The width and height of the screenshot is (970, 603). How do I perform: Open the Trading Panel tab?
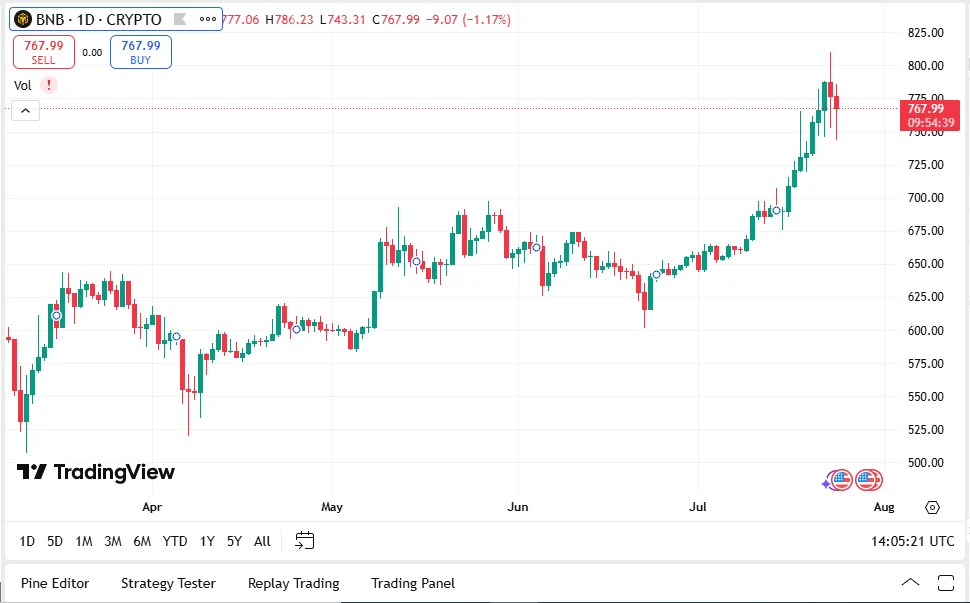click(x=413, y=583)
